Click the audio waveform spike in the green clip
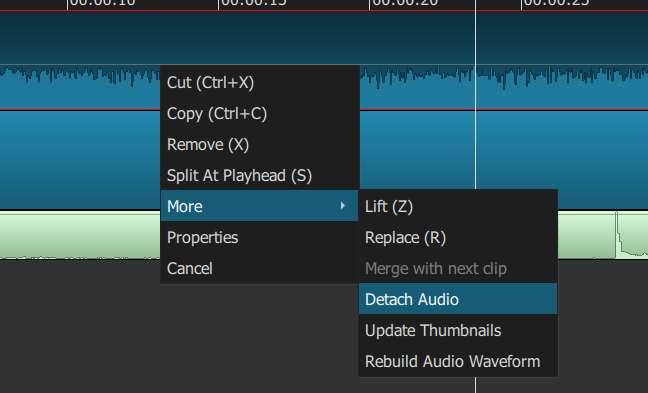Viewport: 648px width, 393px height. tap(619, 235)
